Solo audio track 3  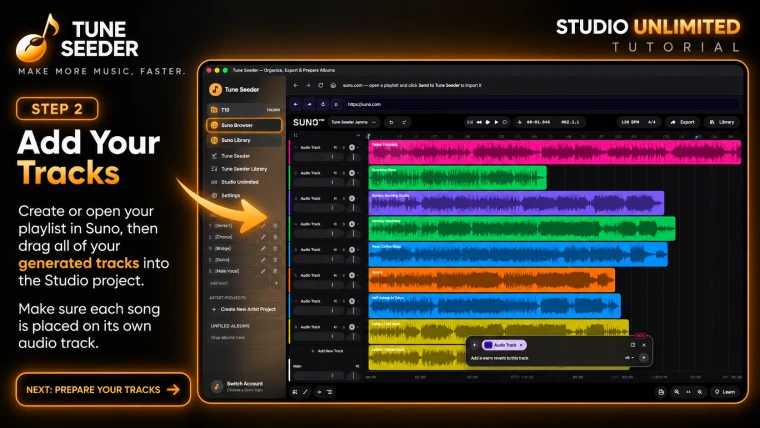pyautogui.click(x=344, y=199)
